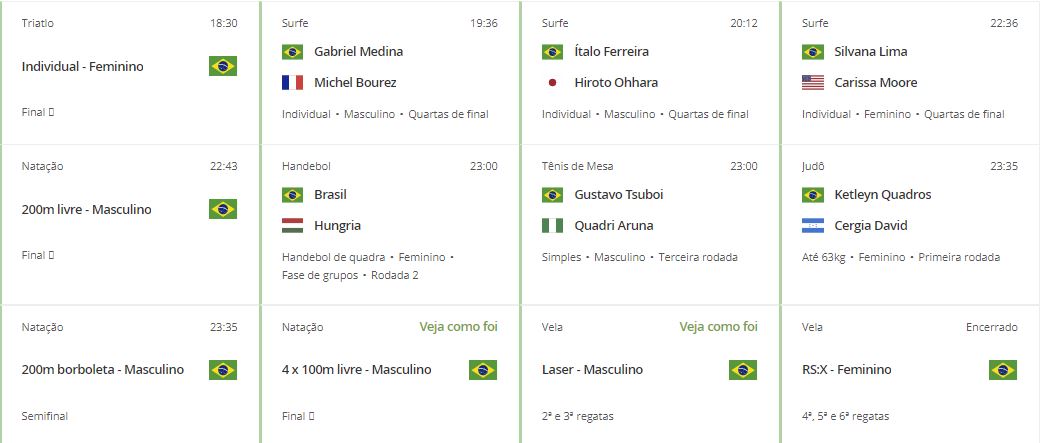Click Brazil flag in RS:X Feminino card

tap(1003, 370)
